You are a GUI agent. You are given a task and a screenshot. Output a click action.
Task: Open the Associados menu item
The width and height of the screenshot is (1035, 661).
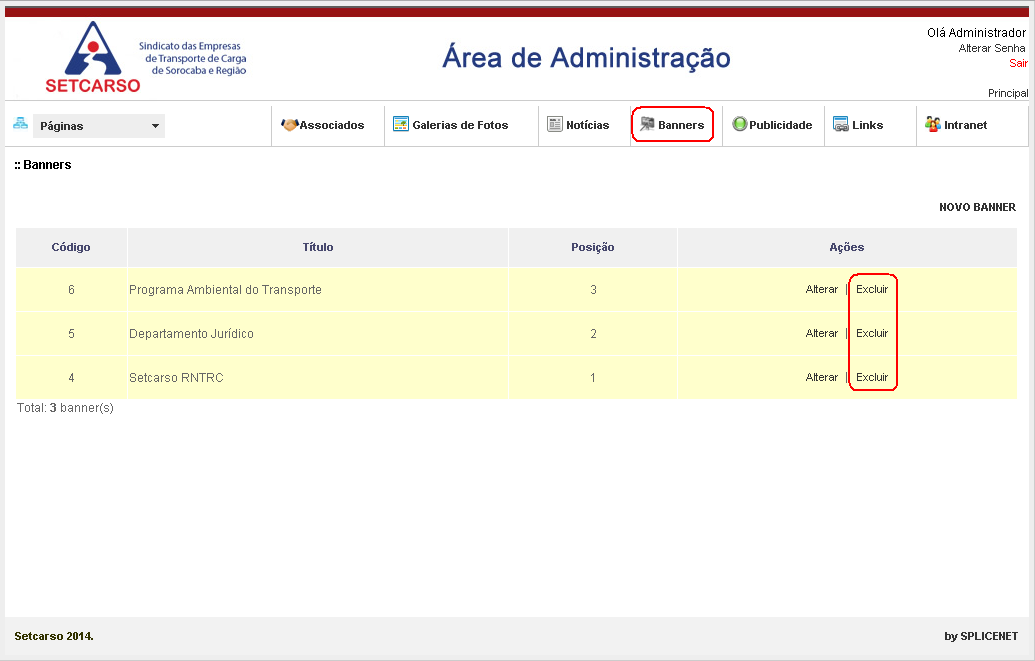(332, 125)
